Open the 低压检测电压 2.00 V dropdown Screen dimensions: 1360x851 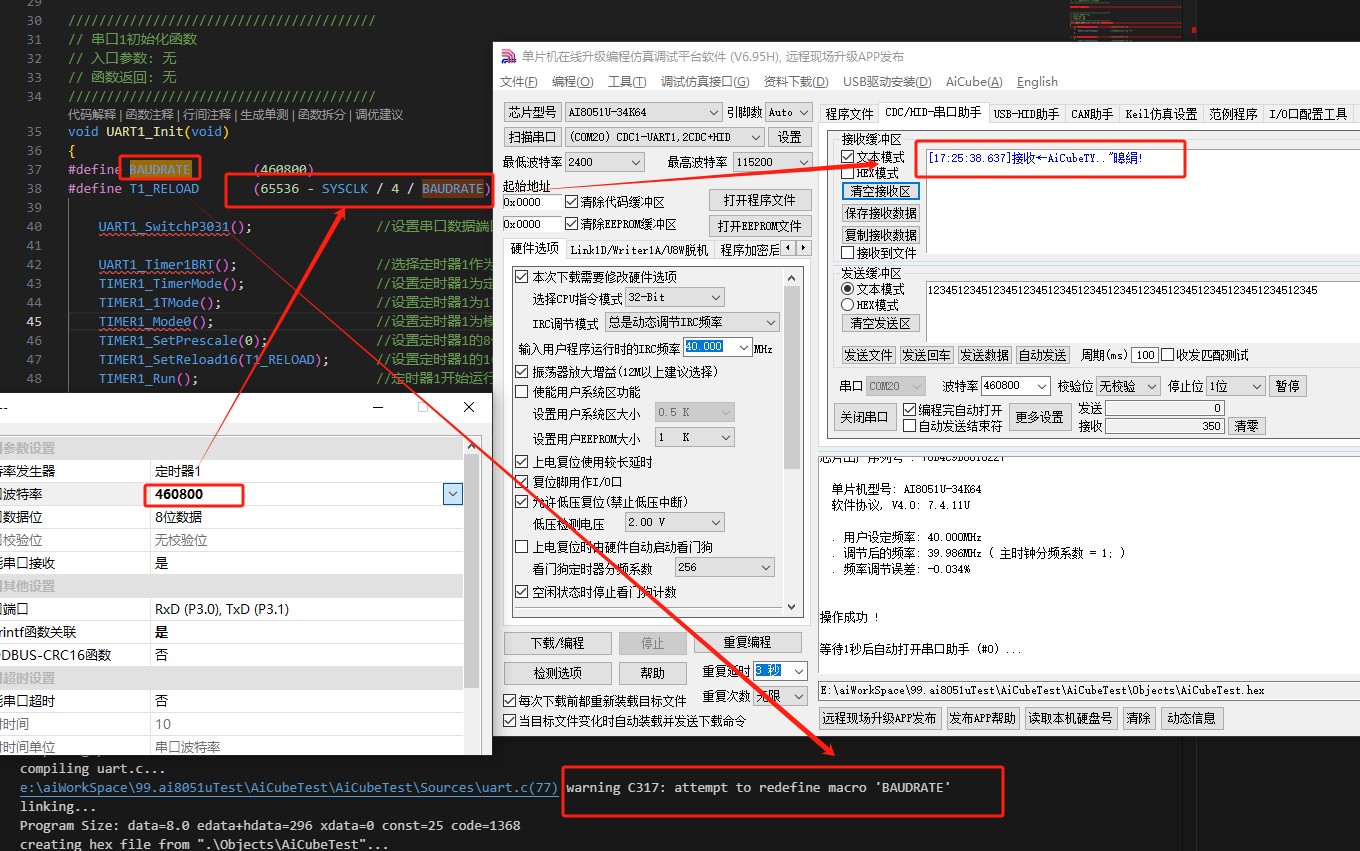click(x=716, y=523)
